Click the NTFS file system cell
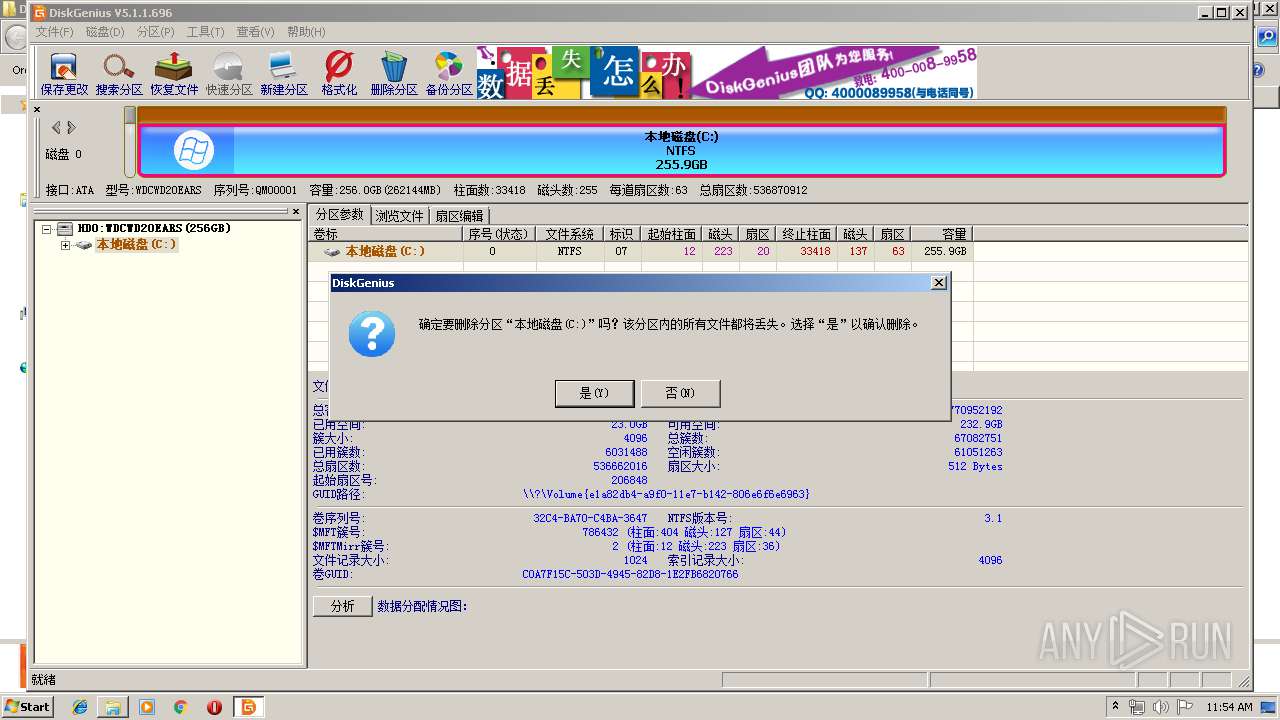The width and height of the screenshot is (1280, 720). 569,252
